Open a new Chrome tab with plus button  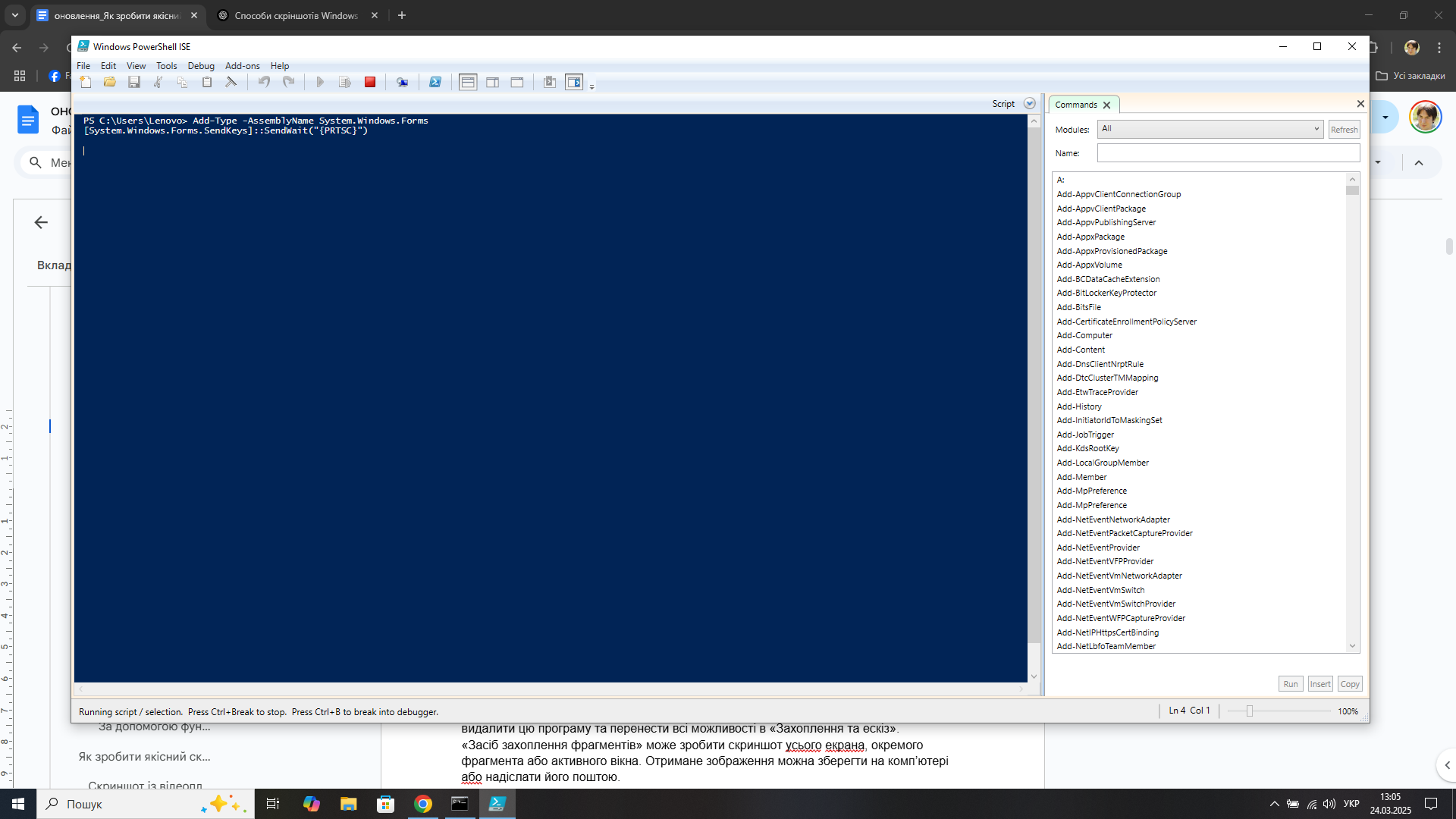[x=402, y=15]
